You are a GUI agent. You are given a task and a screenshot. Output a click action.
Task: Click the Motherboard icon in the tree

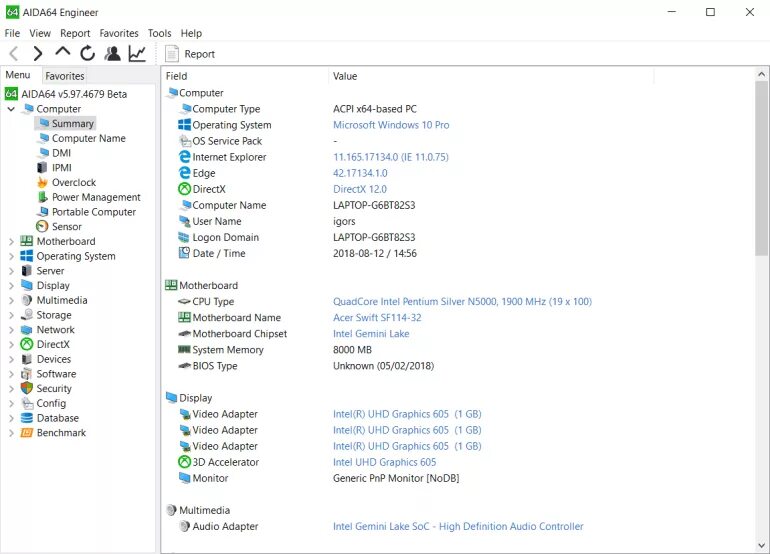[x=27, y=241]
